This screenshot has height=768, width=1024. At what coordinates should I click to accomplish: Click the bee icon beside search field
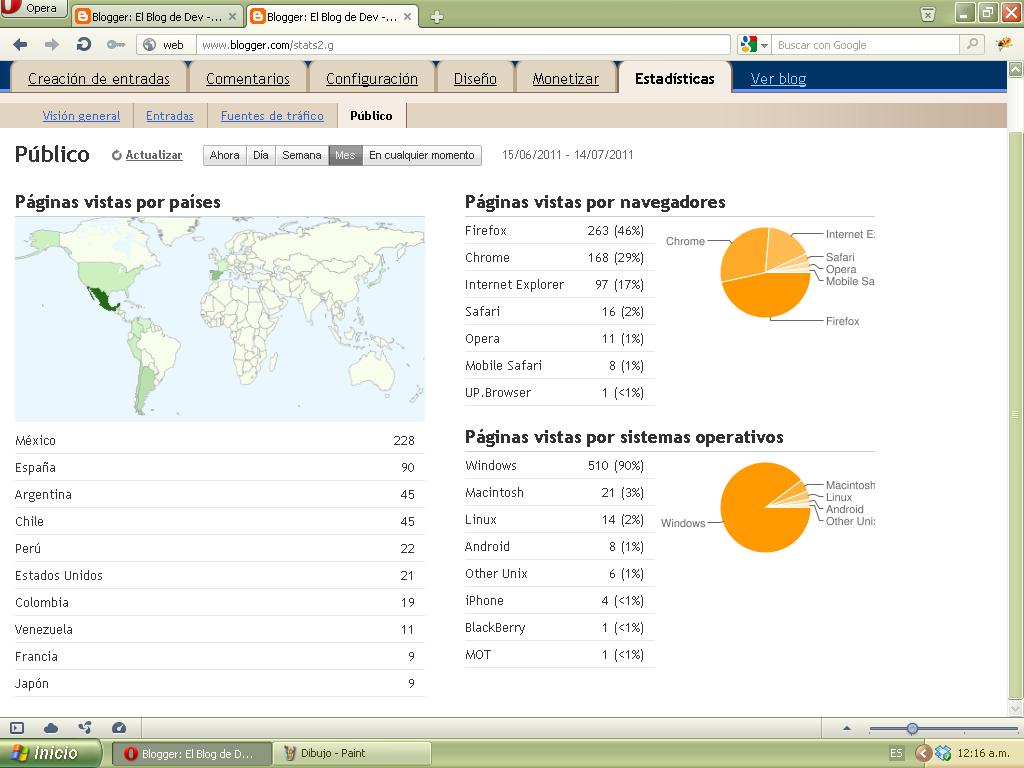click(1004, 44)
